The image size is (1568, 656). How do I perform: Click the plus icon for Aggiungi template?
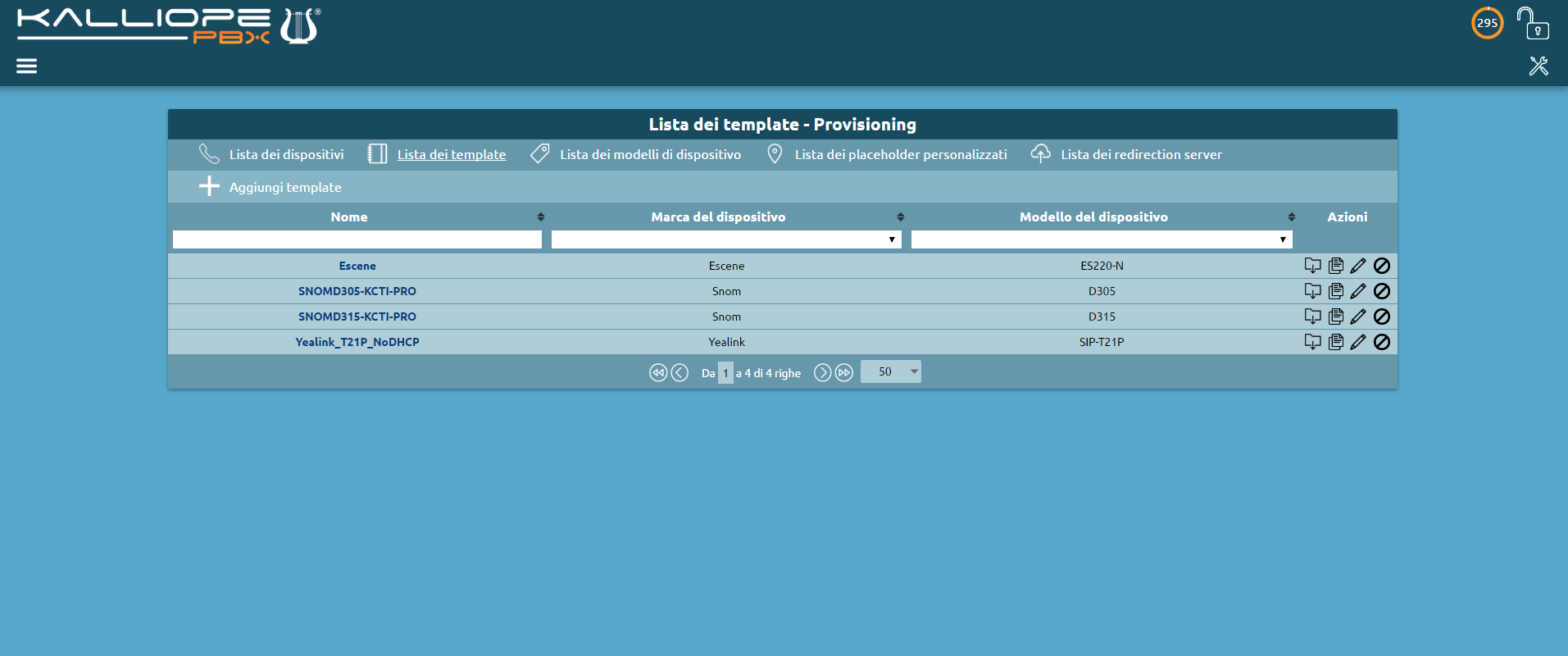(x=209, y=186)
